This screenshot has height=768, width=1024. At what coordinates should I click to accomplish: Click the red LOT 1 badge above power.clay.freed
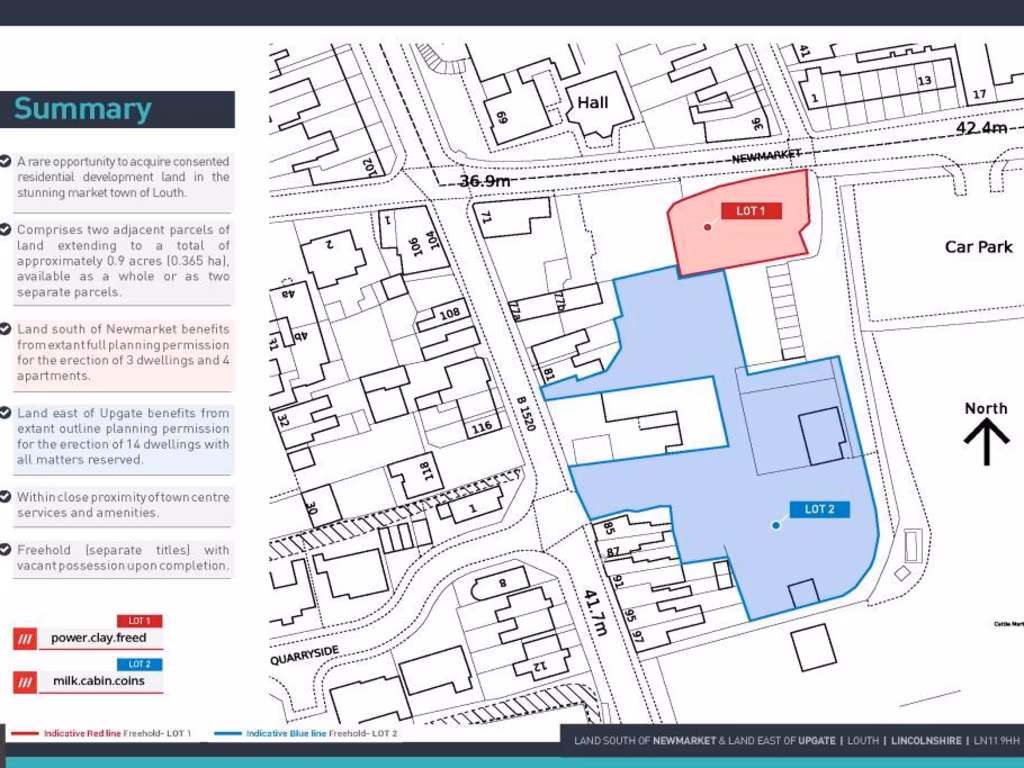139,621
